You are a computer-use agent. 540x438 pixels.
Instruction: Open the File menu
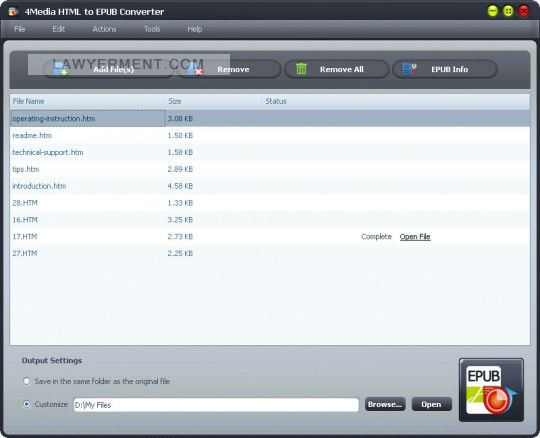coord(20,29)
